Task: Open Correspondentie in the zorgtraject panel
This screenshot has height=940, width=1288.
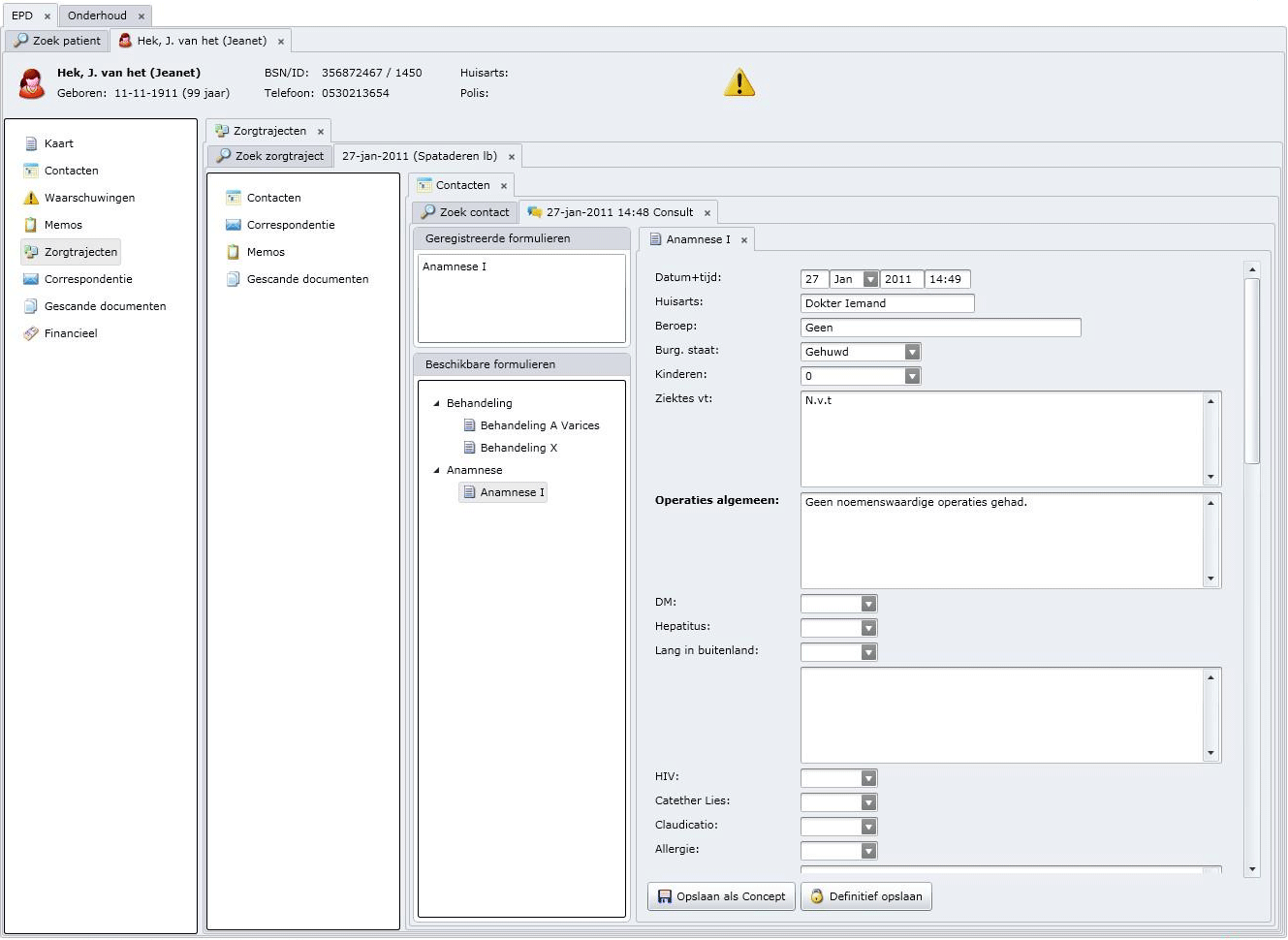Action: [291, 225]
